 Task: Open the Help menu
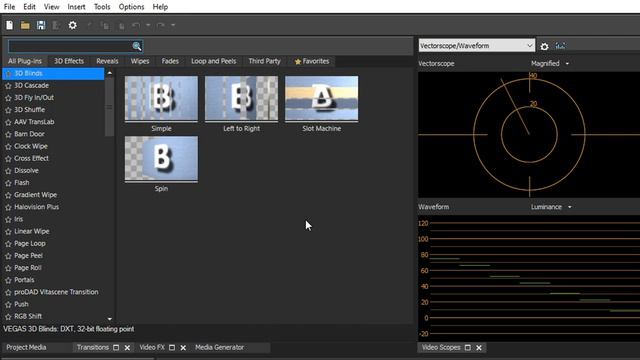160,7
